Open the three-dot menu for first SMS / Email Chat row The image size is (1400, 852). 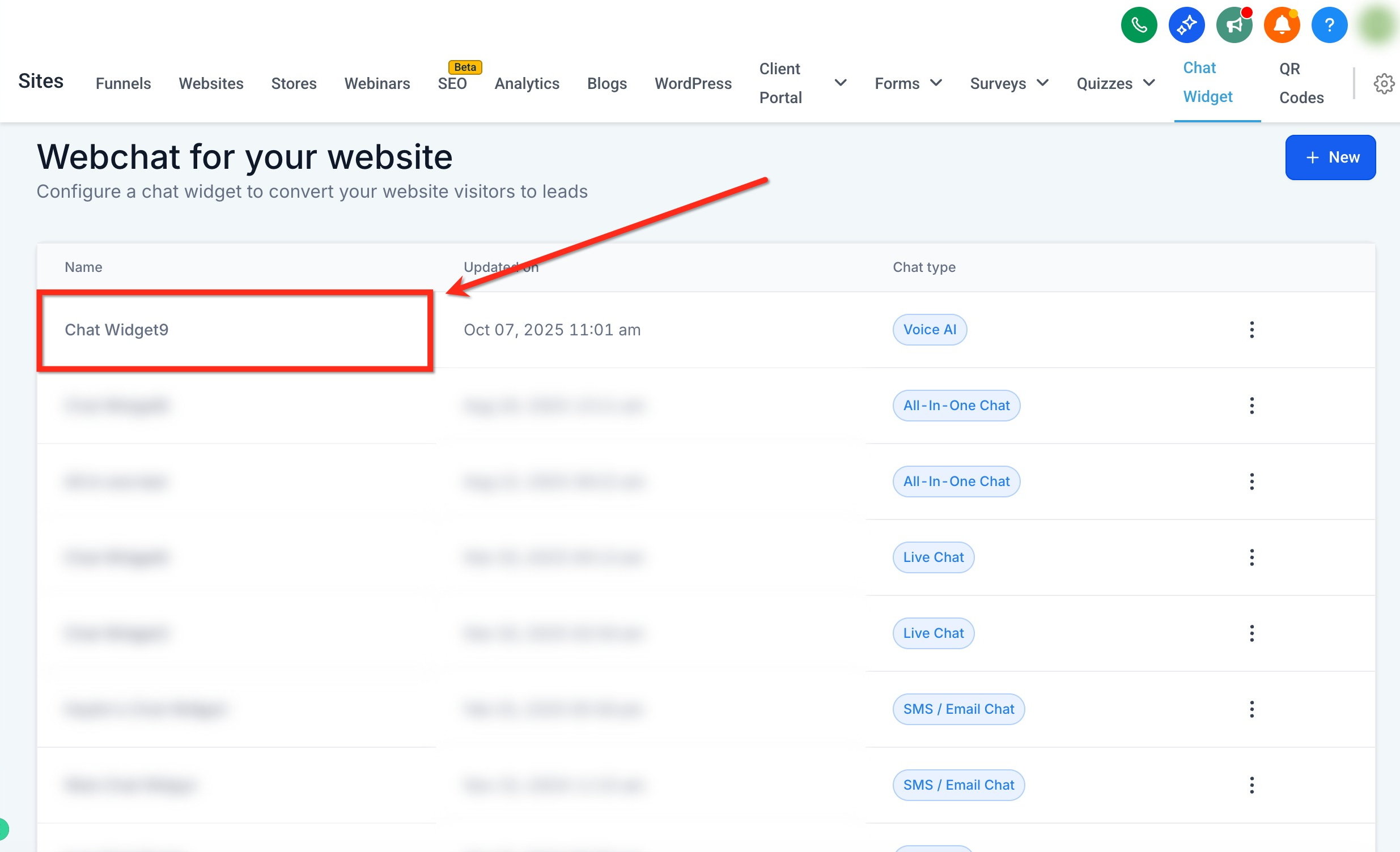1251,709
